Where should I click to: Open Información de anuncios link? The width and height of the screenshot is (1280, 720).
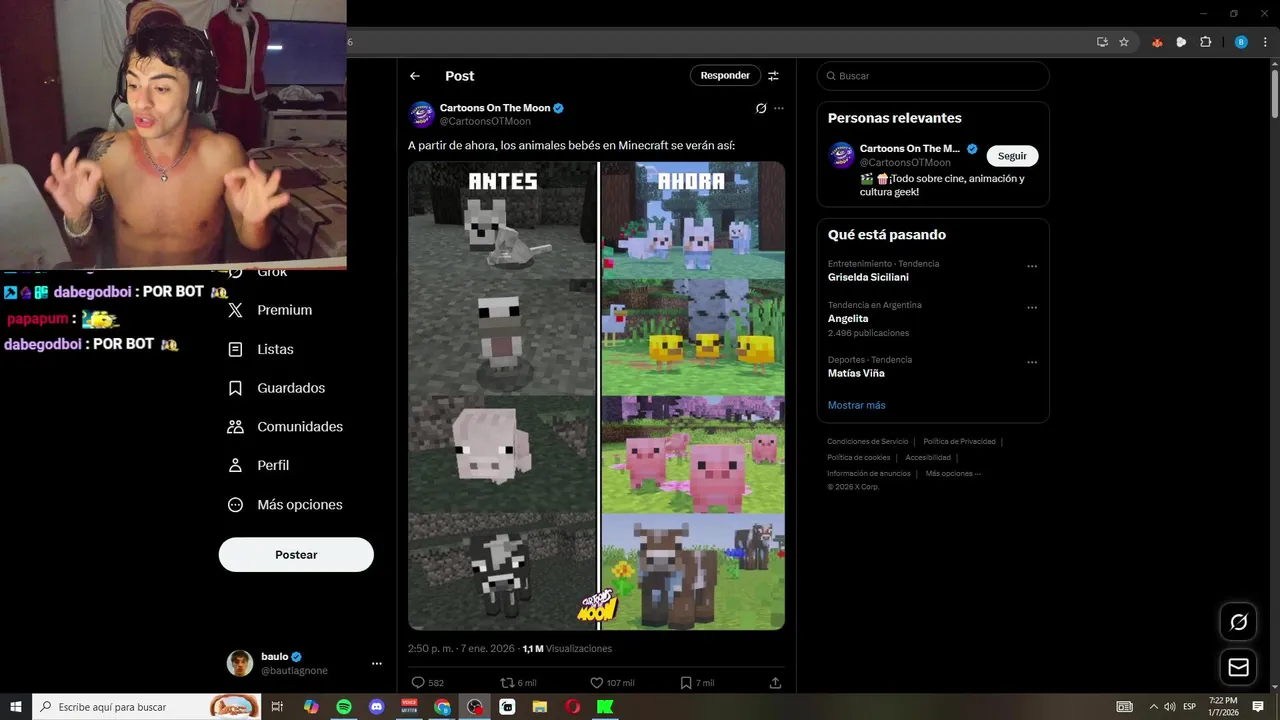869,473
